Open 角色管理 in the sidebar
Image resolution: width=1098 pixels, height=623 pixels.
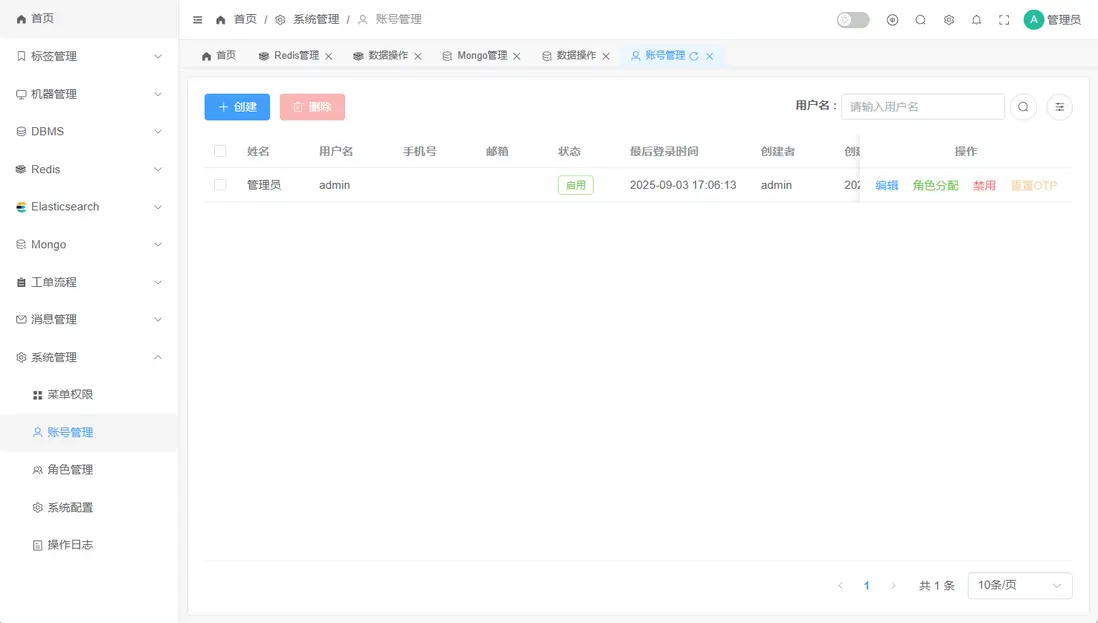(89, 470)
